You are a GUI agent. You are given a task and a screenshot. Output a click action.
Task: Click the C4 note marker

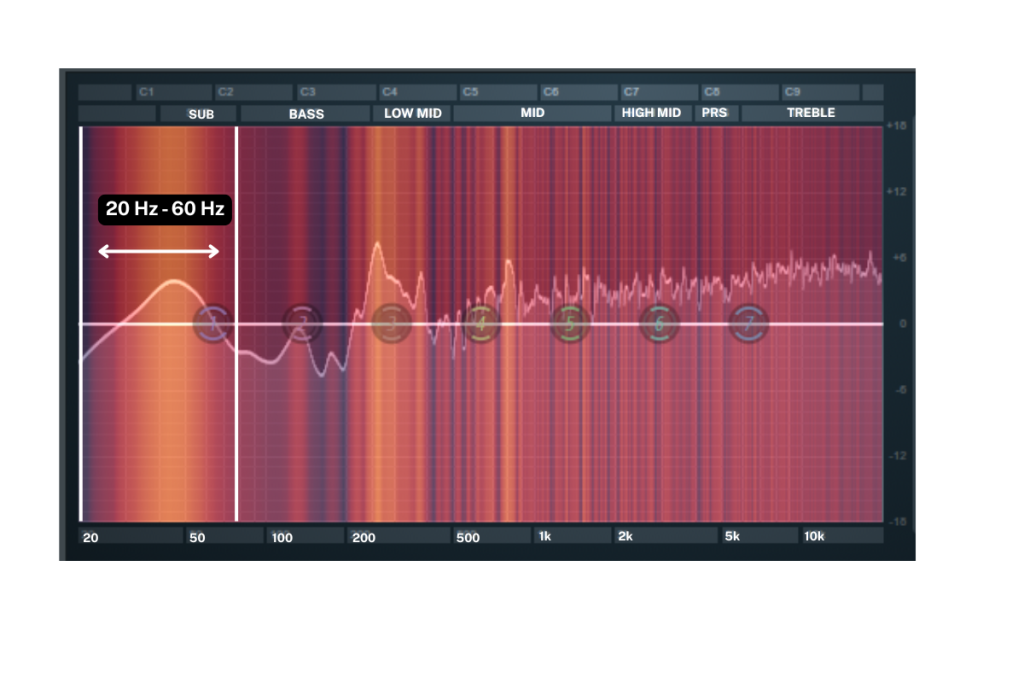(x=388, y=92)
